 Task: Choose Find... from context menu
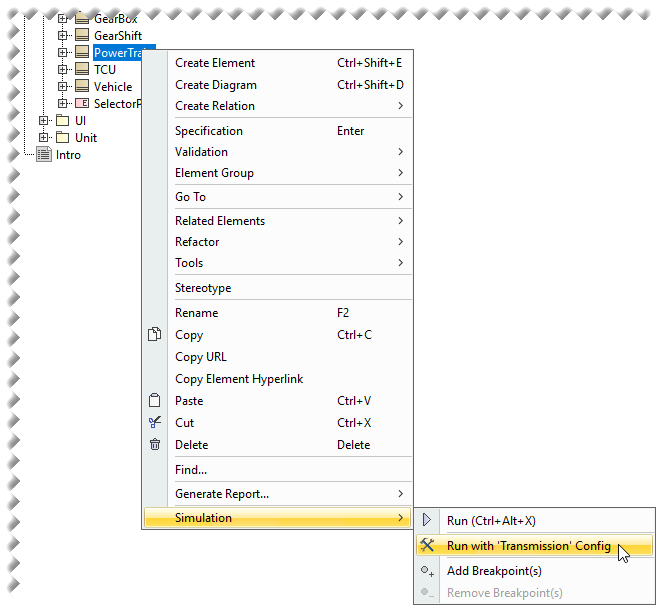point(277,469)
